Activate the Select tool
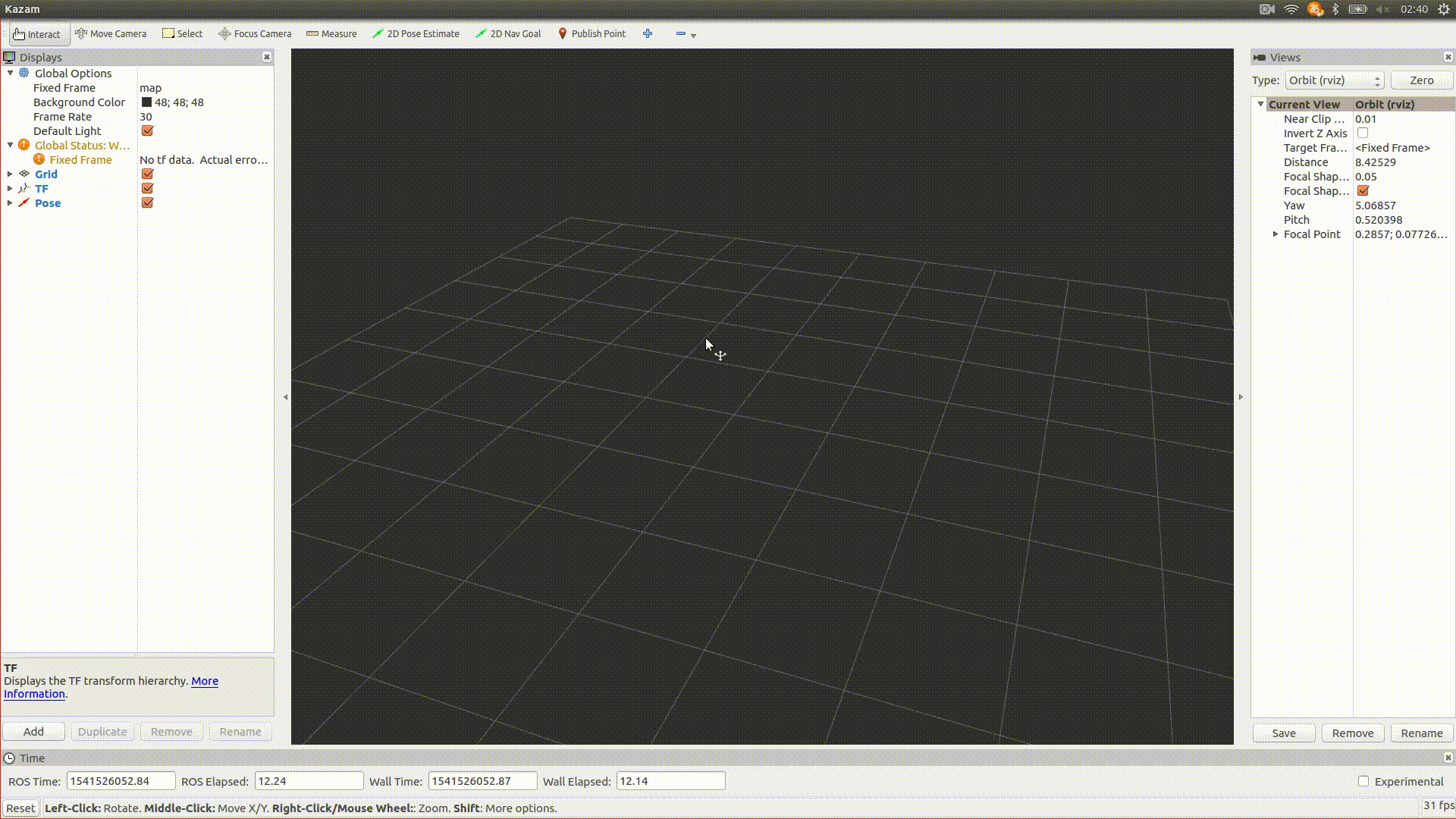 point(183,34)
